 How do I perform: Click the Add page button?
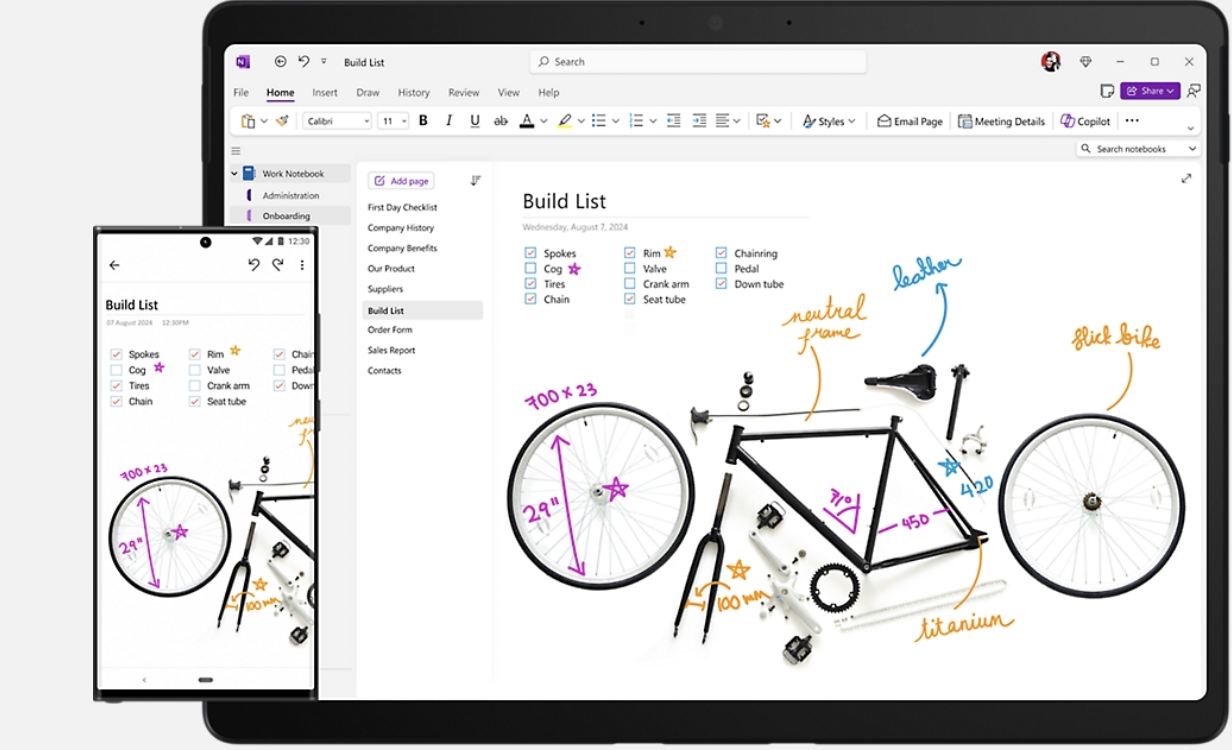[x=401, y=181]
